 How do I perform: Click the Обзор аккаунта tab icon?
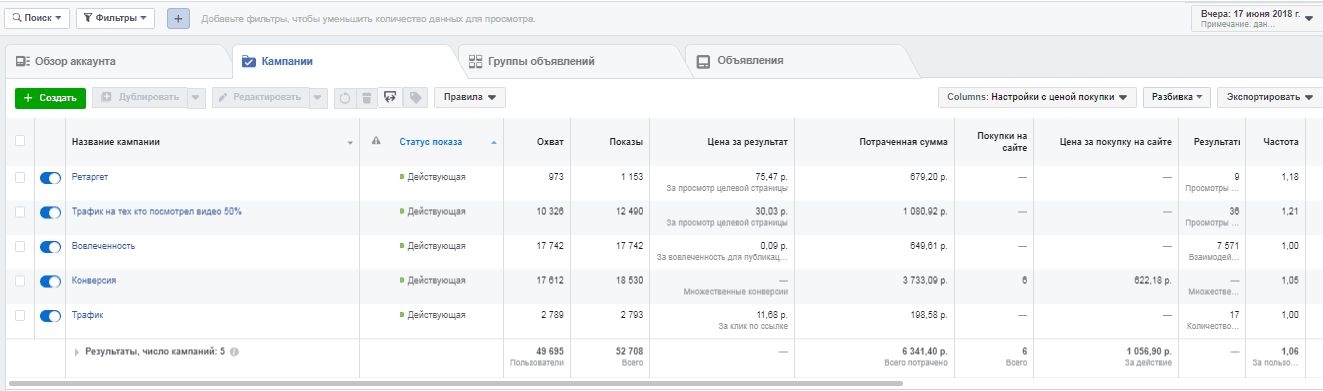point(22,62)
